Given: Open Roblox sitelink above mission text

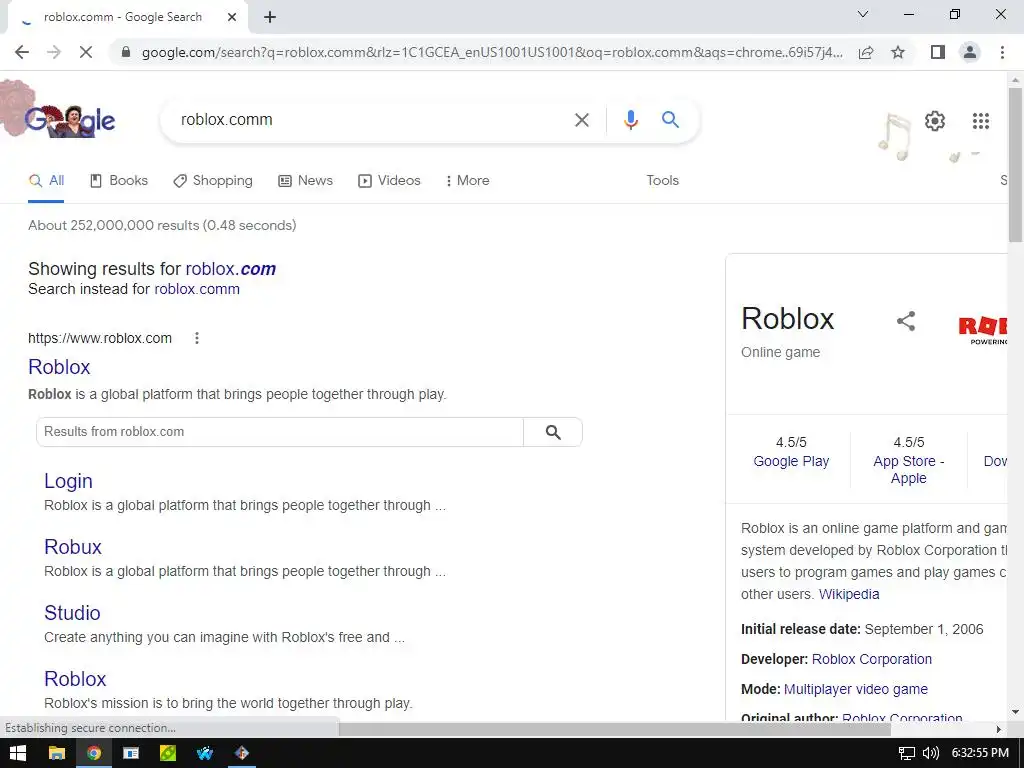Looking at the screenshot, I should click(74, 679).
